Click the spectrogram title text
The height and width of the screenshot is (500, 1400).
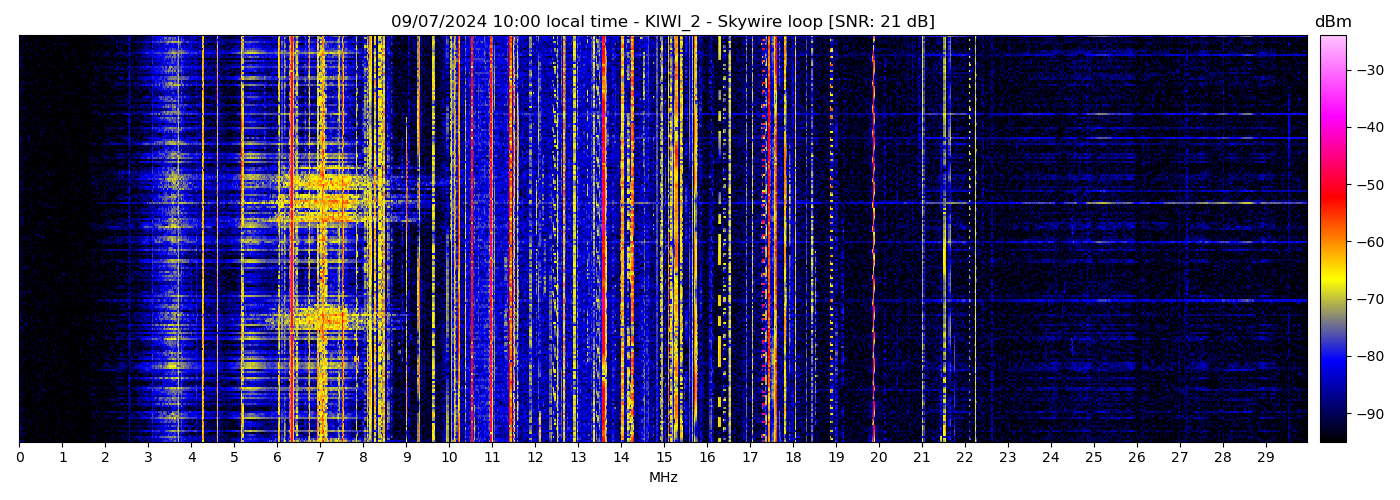point(662,22)
